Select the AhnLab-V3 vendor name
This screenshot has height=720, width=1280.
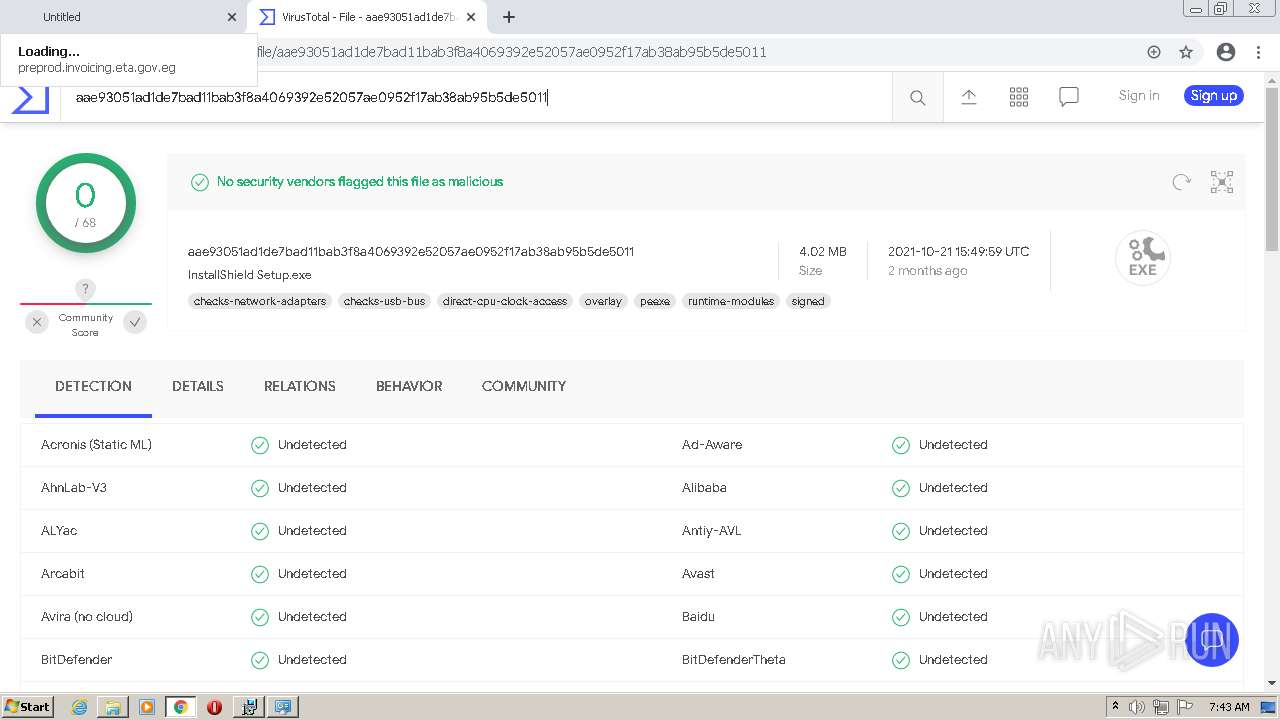[x=74, y=488]
